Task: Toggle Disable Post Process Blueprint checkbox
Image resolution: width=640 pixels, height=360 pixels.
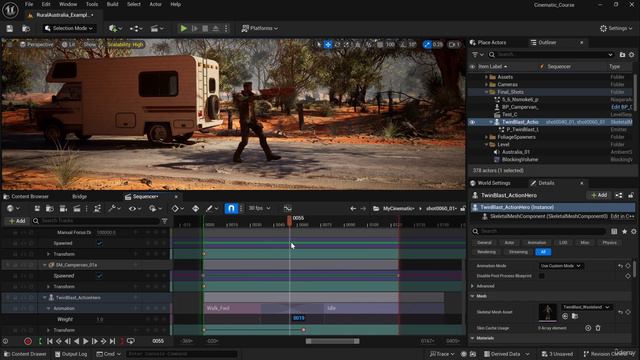Action: click(542, 276)
